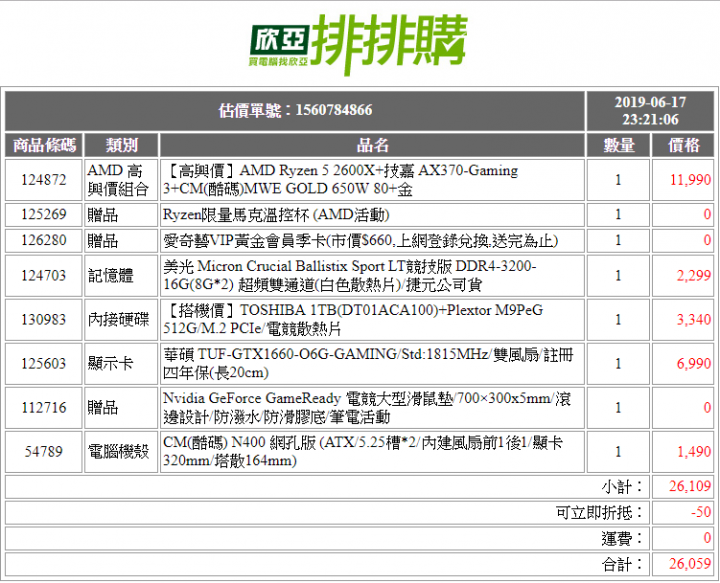Viewport: 720px width, 583px height.
Task: Click the 小計 label
Action: [x=623, y=487]
